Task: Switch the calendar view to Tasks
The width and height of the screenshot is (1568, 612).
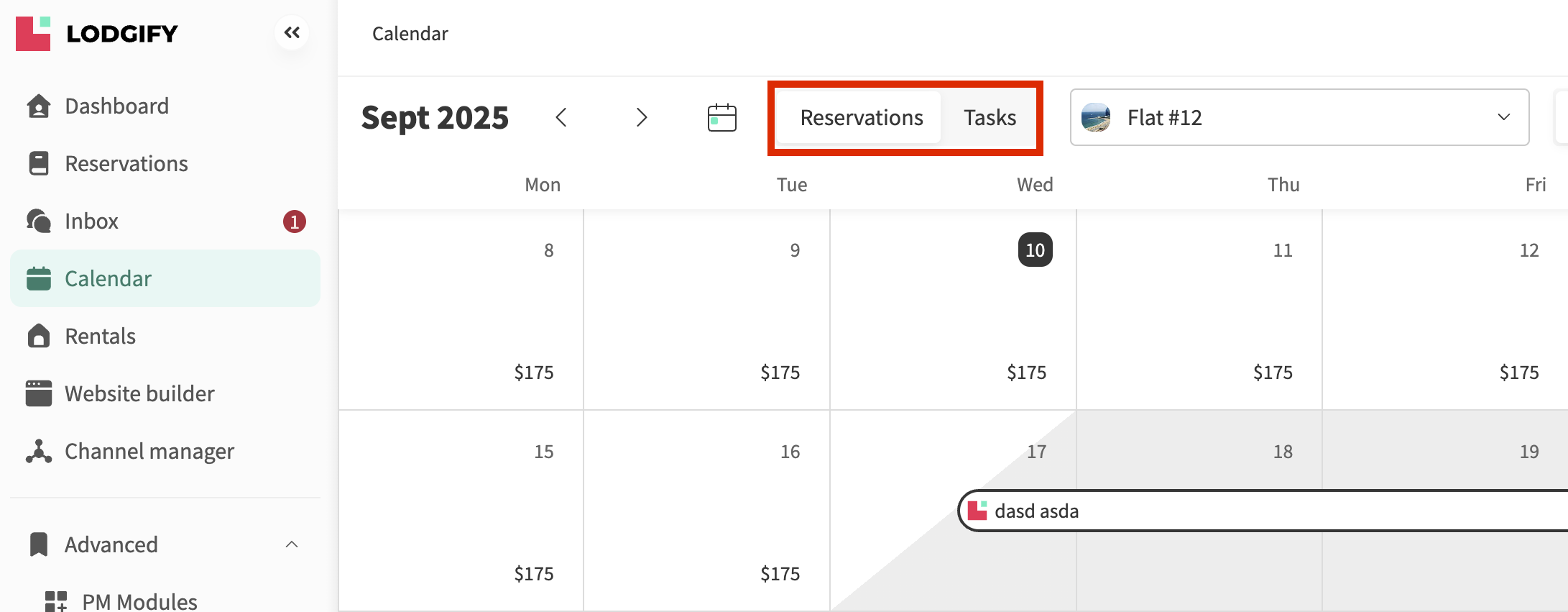Action: click(x=990, y=117)
